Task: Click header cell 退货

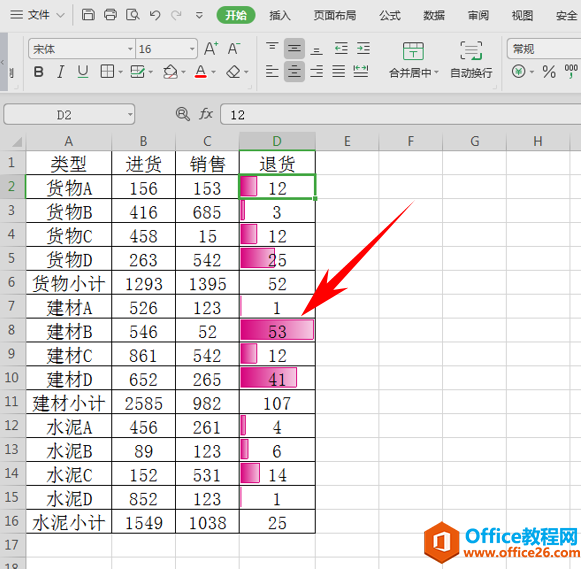Action: pos(277,163)
